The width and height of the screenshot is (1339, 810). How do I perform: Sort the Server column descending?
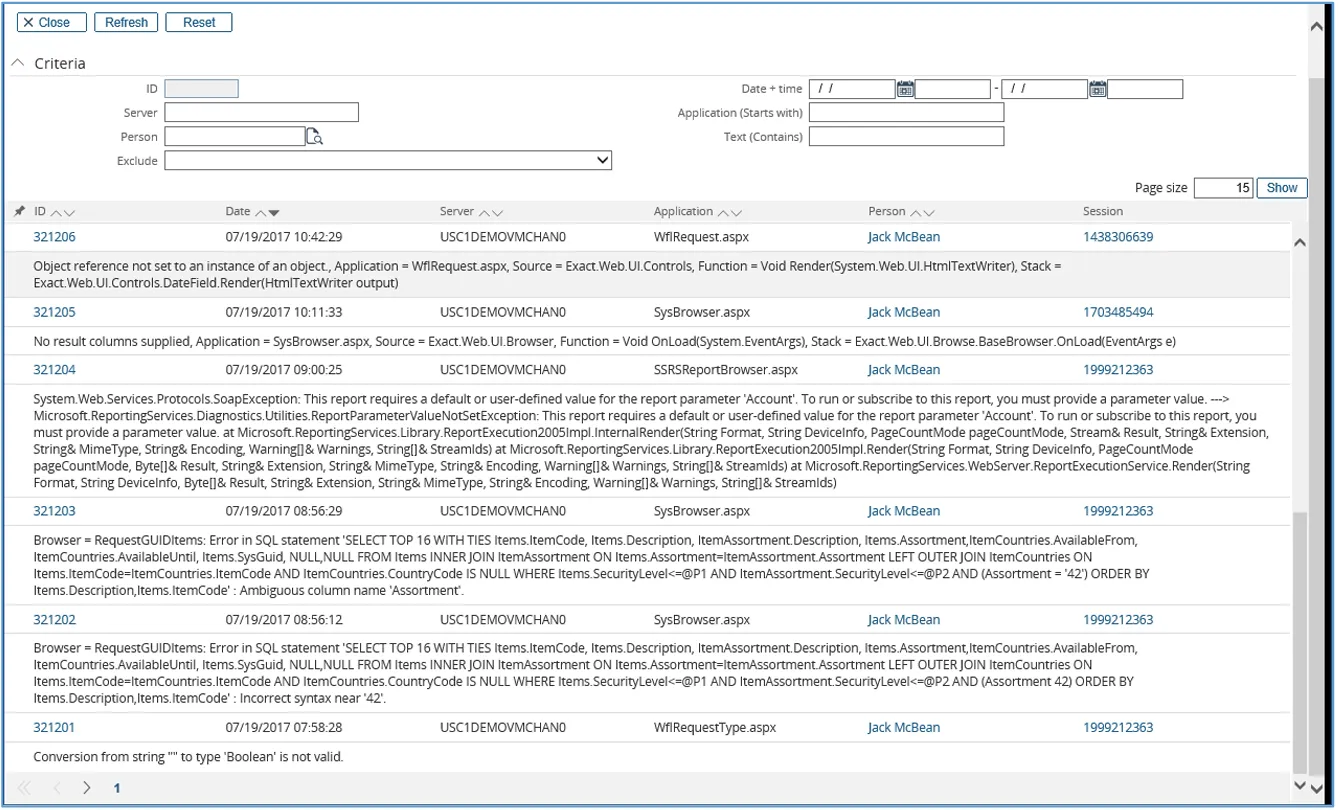[497, 212]
